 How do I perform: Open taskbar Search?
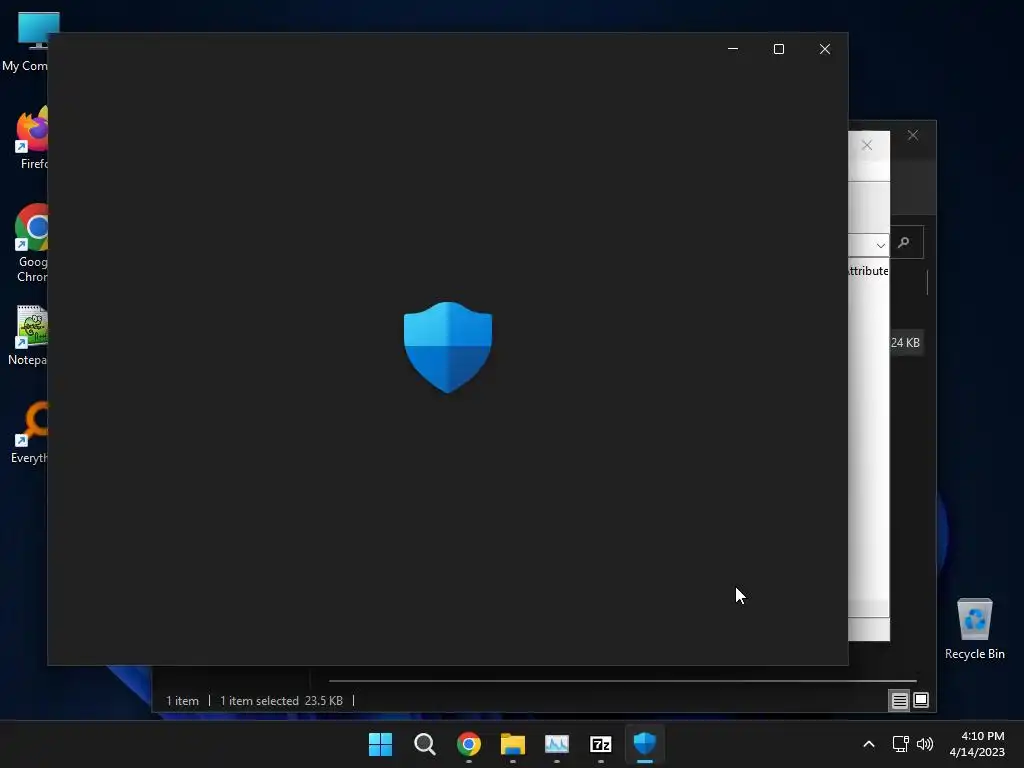(424, 744)
